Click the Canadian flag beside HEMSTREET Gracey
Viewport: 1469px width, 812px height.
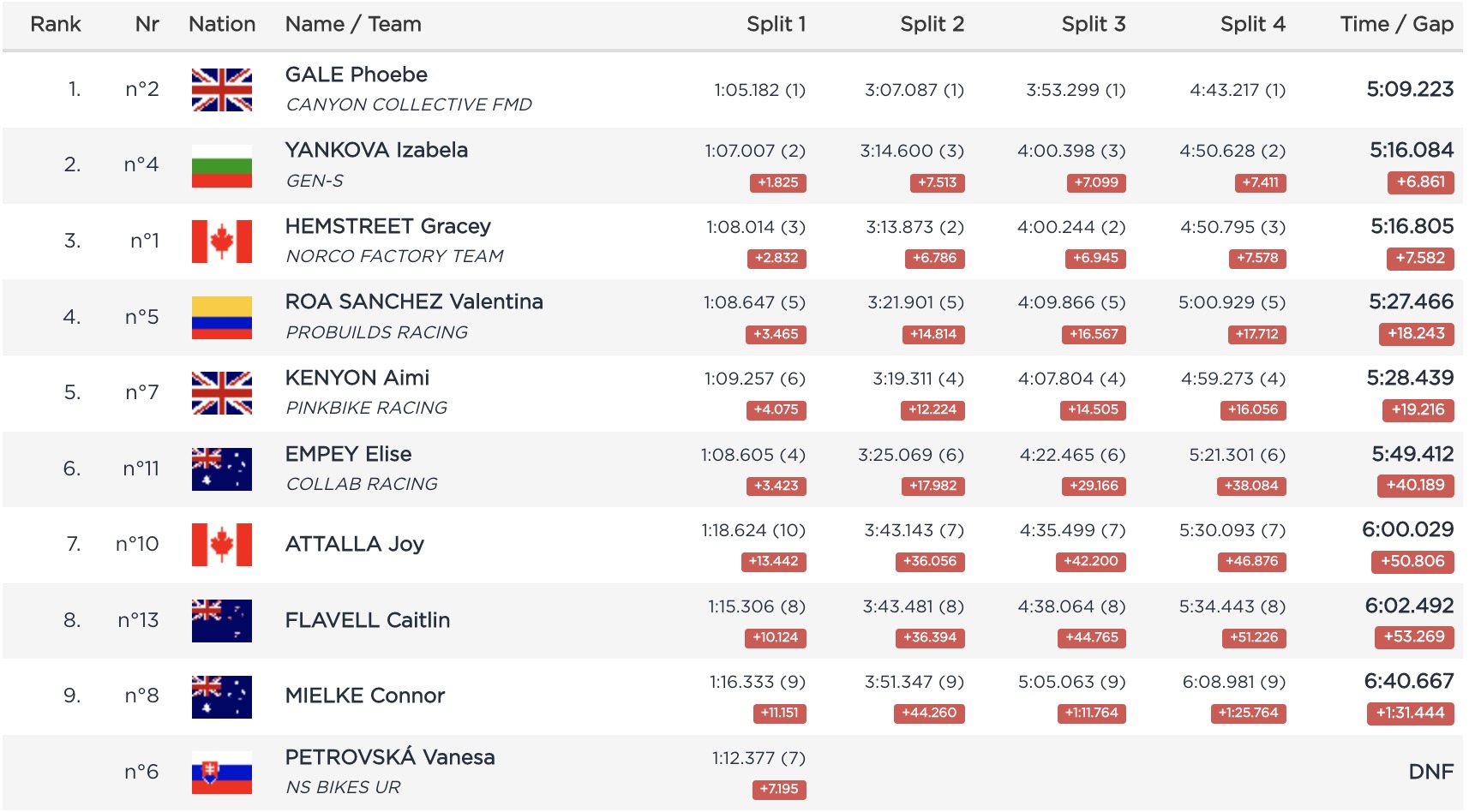tap(221, 241)
